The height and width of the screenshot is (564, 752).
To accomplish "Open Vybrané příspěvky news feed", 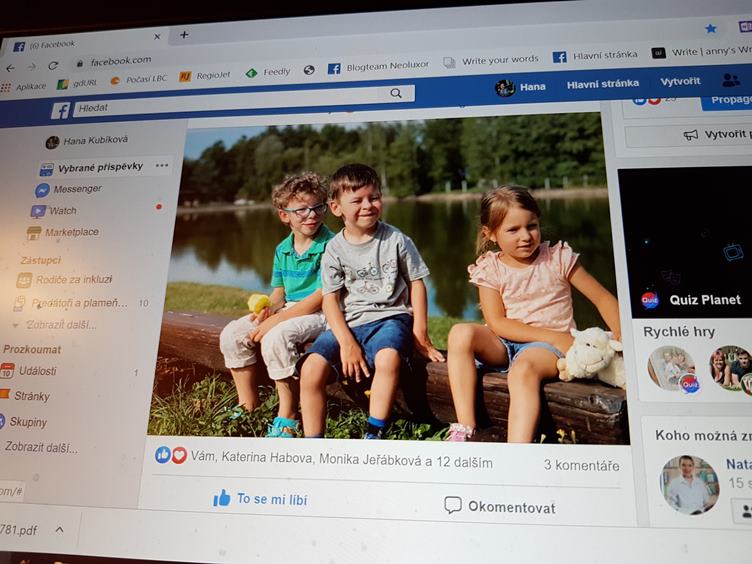I will (x=92, y=168).
